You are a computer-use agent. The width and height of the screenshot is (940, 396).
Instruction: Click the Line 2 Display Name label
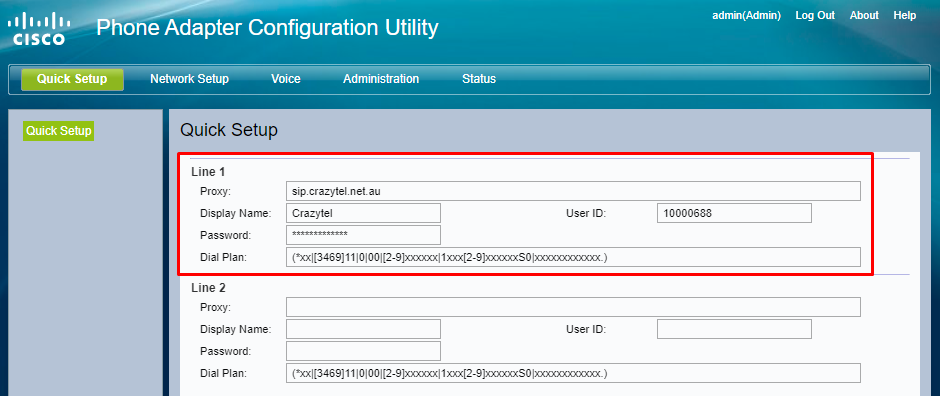tap(236, 329)
